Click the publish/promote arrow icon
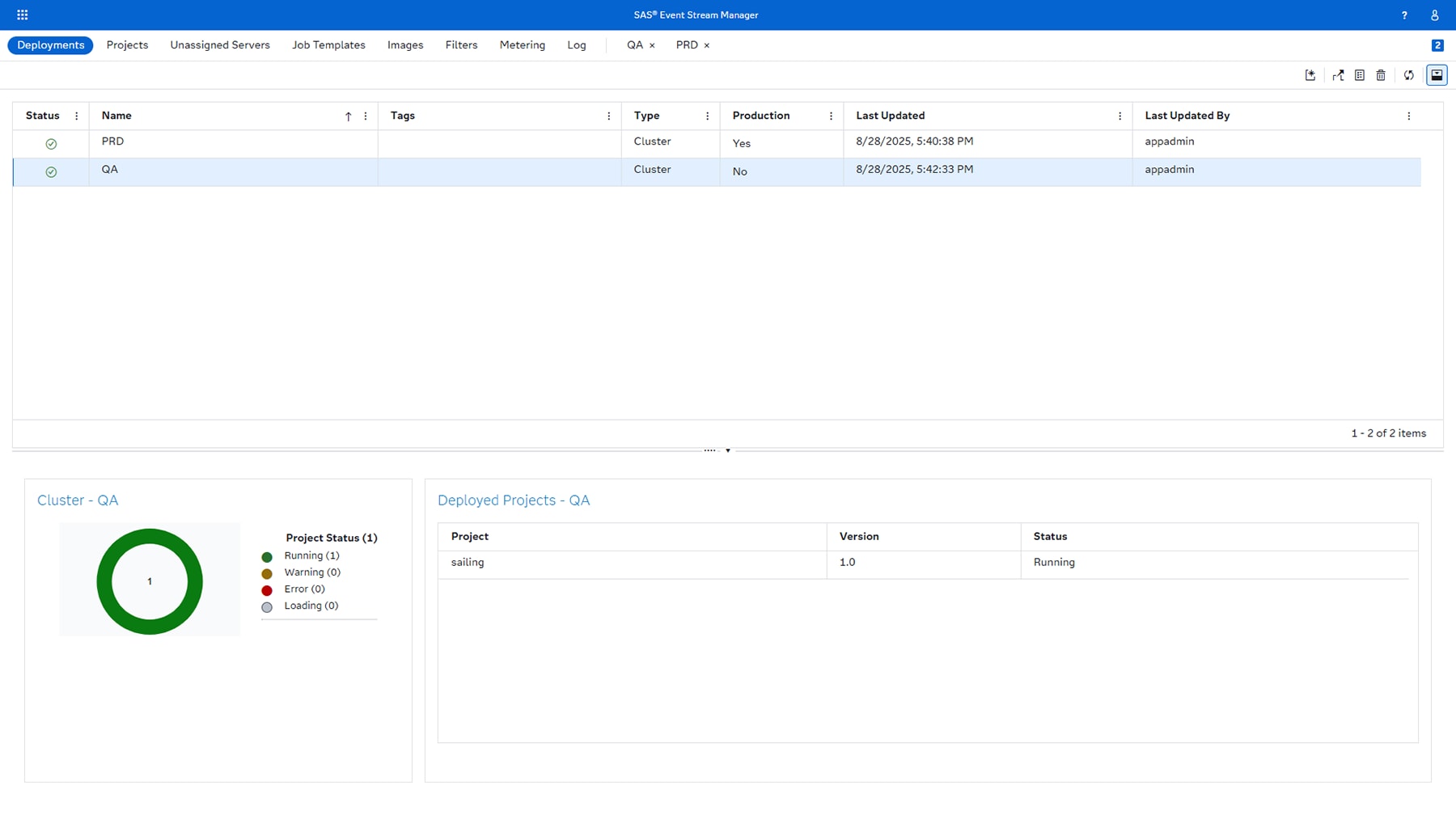Screen dimensions: 1456x819 pyautogui.click(x=1339, y=75)
